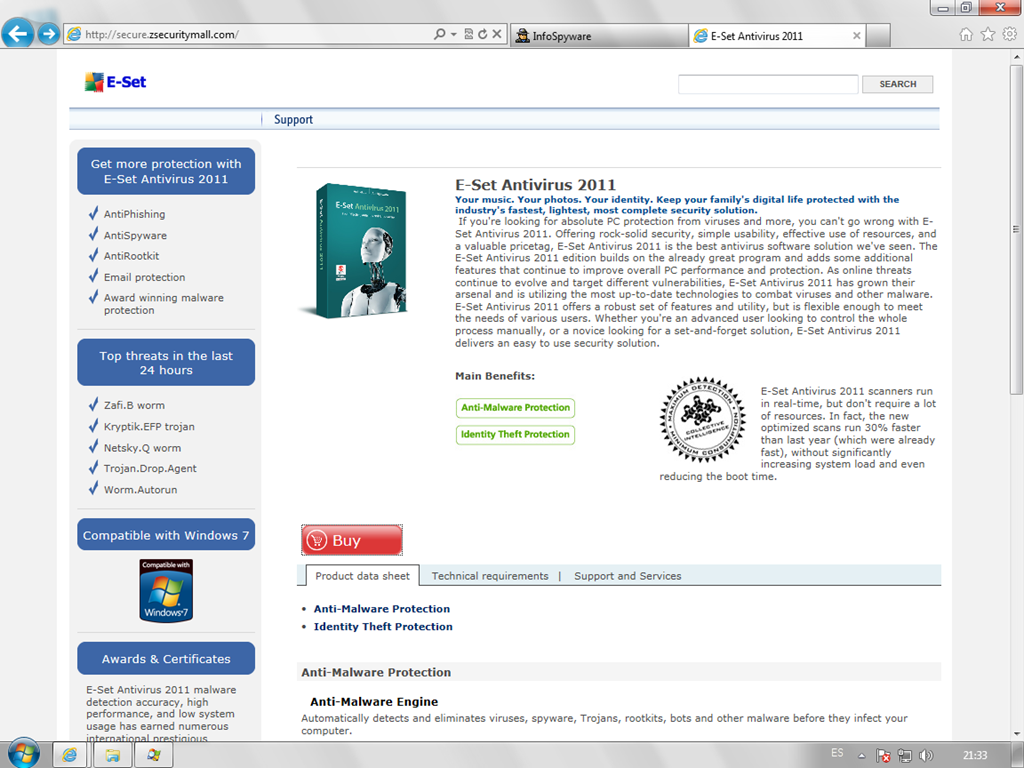
Task: Click the browser Back arrow button
Action: [x=18, y=33]
